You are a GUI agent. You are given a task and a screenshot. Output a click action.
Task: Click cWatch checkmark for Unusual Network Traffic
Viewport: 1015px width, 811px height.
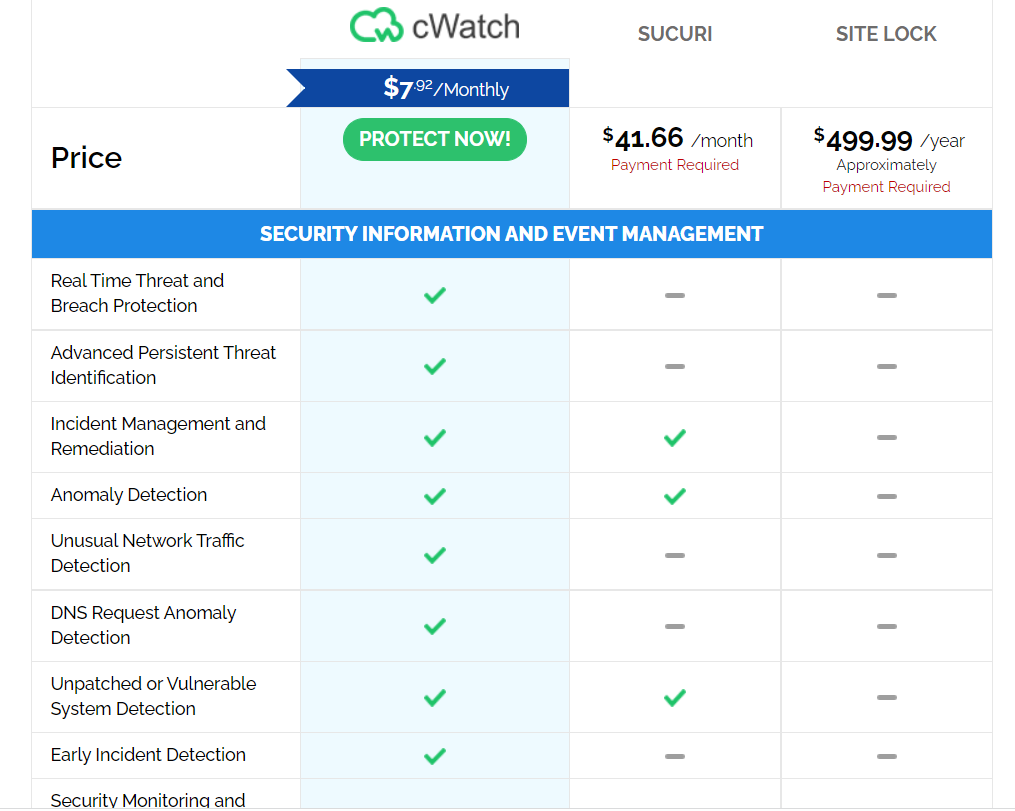coord(434,555)
